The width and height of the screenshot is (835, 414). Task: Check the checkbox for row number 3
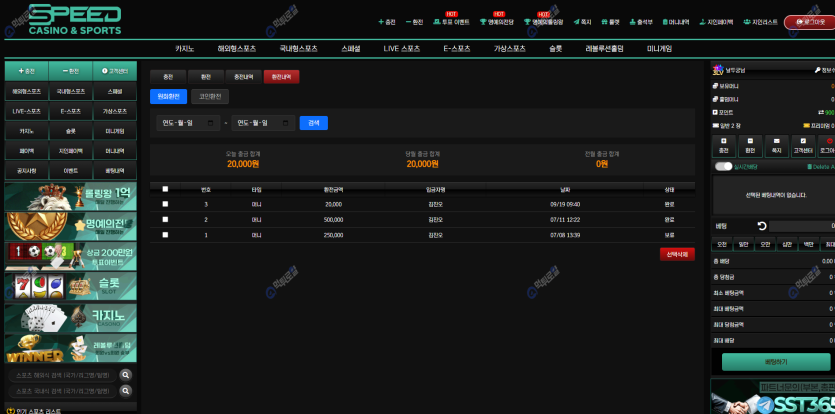(165, 204)
